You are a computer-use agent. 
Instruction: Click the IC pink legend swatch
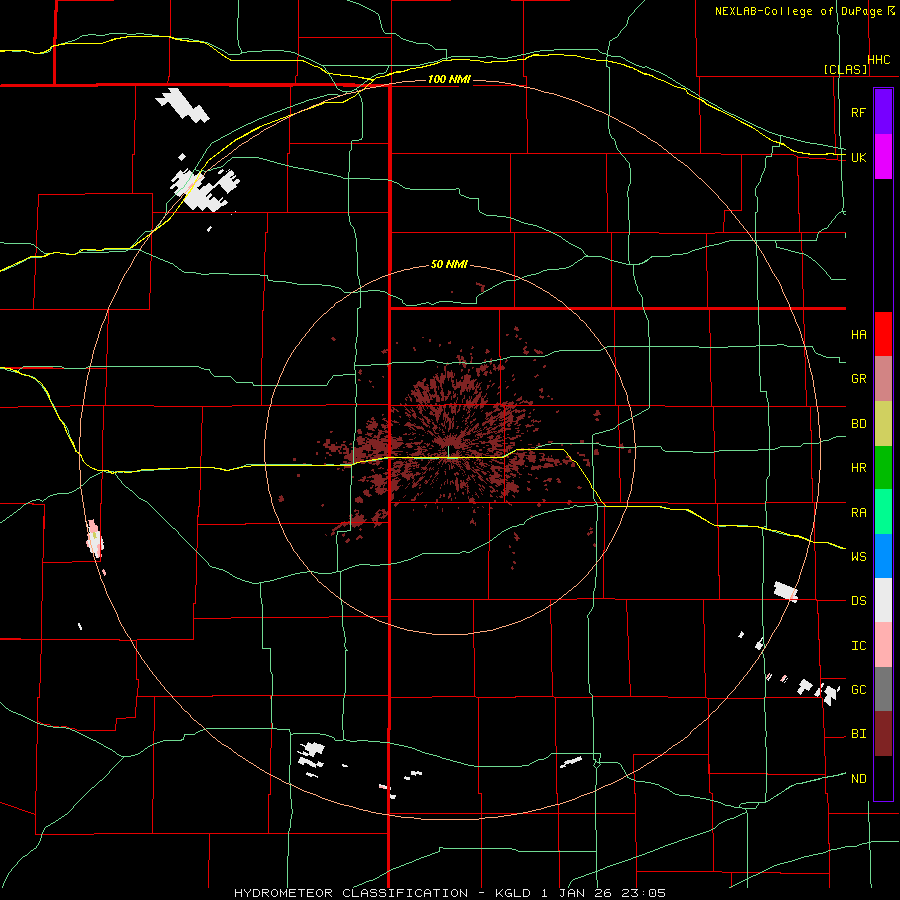pos(883,645)
